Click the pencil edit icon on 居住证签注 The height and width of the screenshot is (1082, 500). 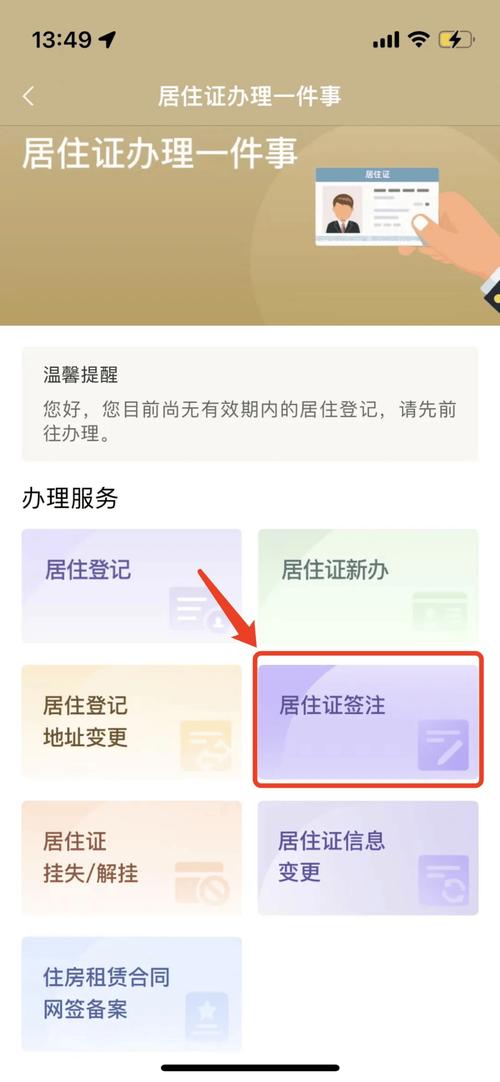click(443, 745)
